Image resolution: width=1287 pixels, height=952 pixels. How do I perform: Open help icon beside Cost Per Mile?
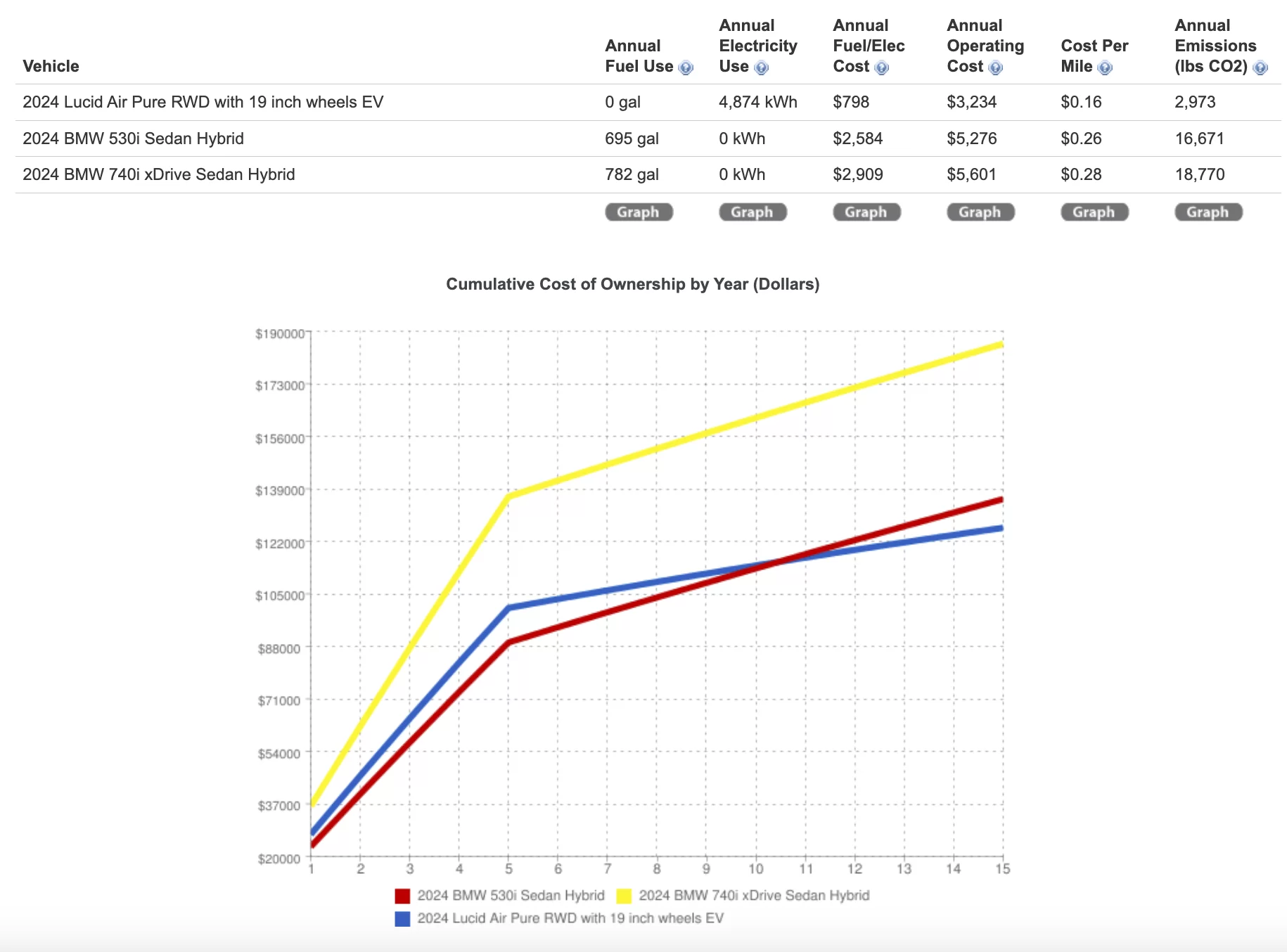point(1105,67)
